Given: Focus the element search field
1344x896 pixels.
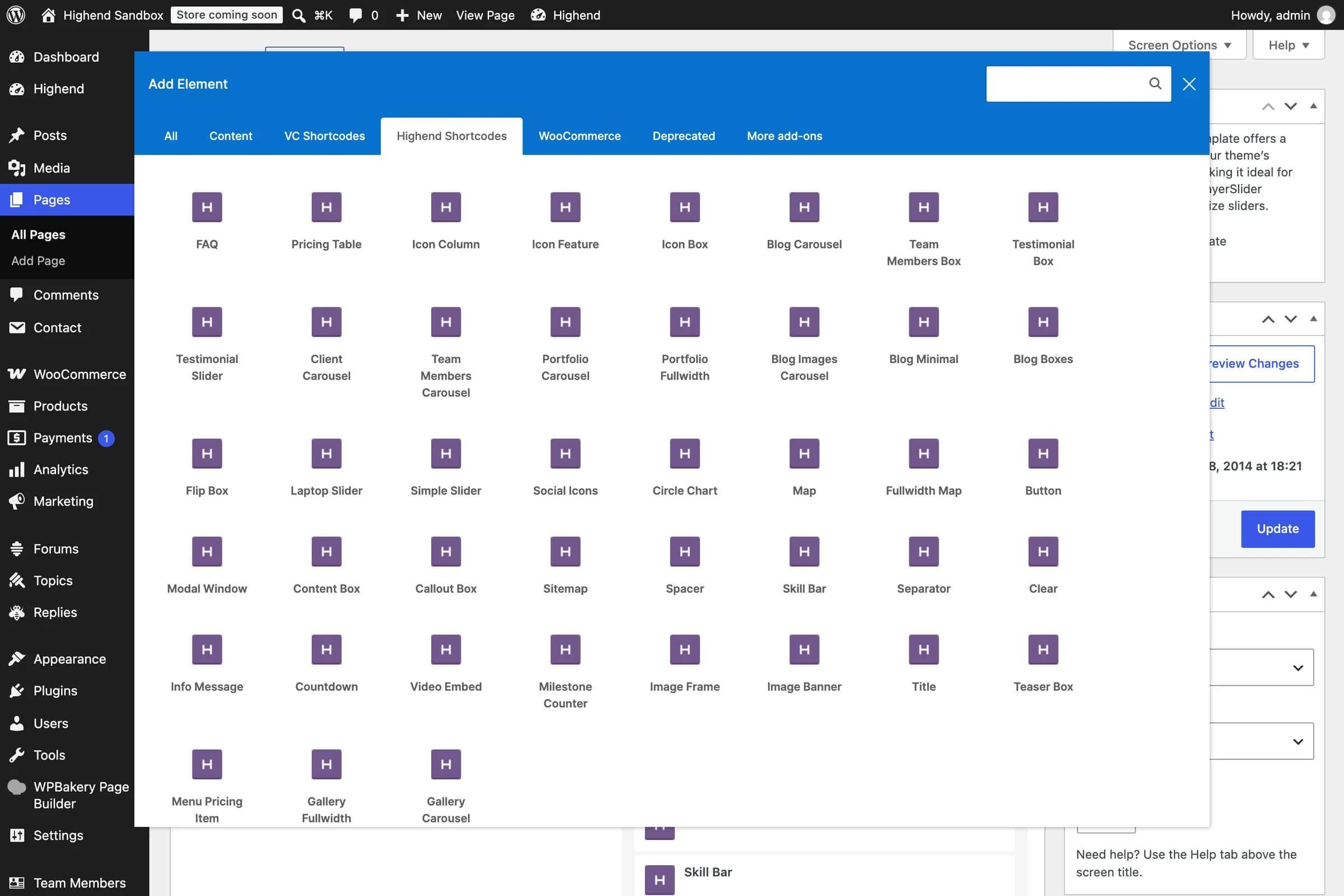Looking at the screenshot, I should [1077, 84].
